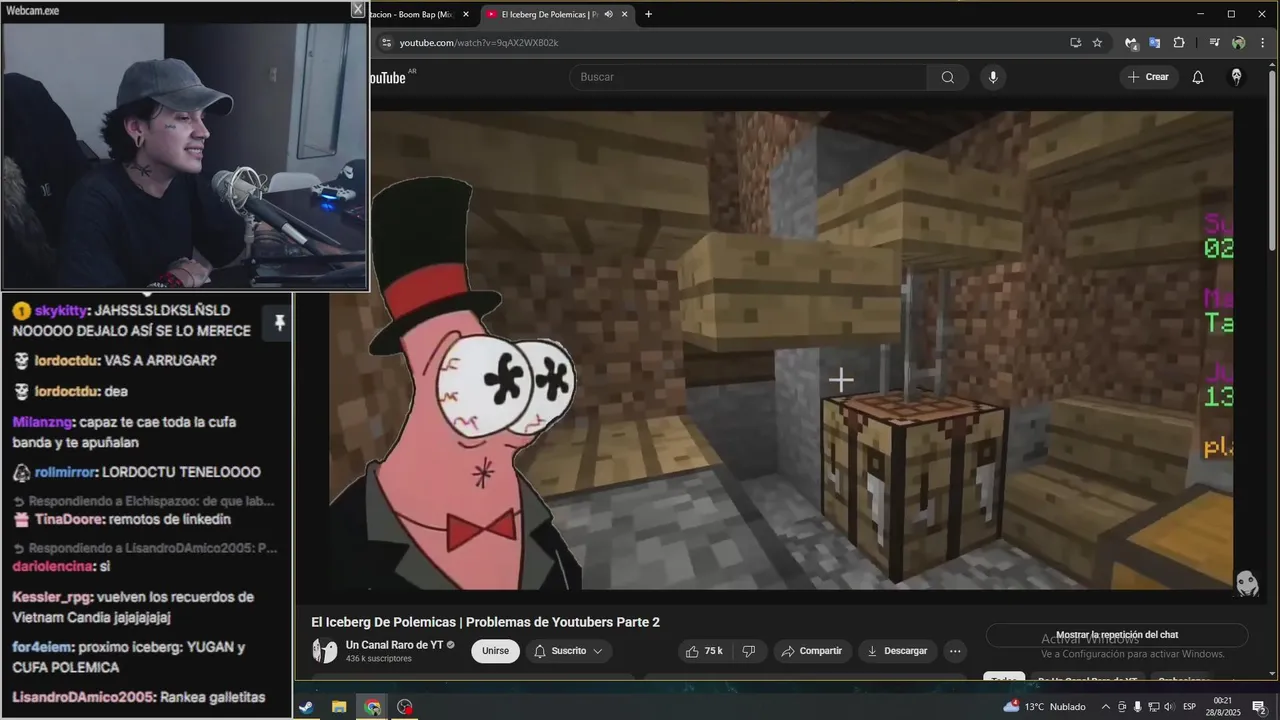
Task: Close the Webcam.exe overlay window
Action: click(358, 9)
